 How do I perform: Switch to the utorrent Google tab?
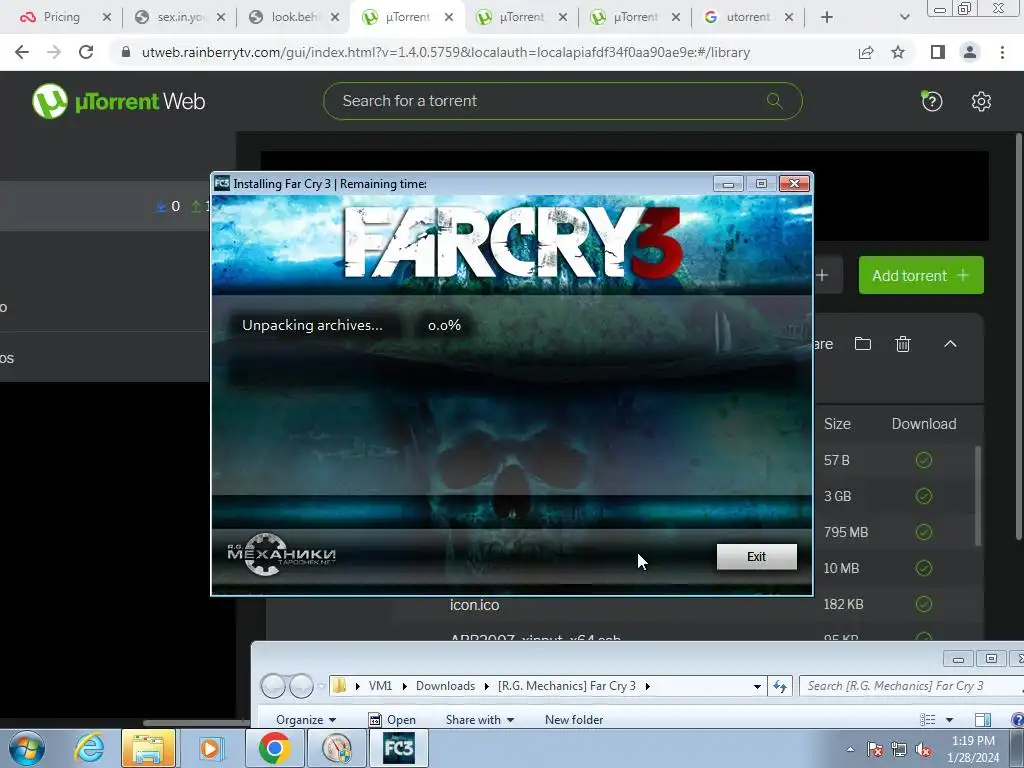coord(746,17)
